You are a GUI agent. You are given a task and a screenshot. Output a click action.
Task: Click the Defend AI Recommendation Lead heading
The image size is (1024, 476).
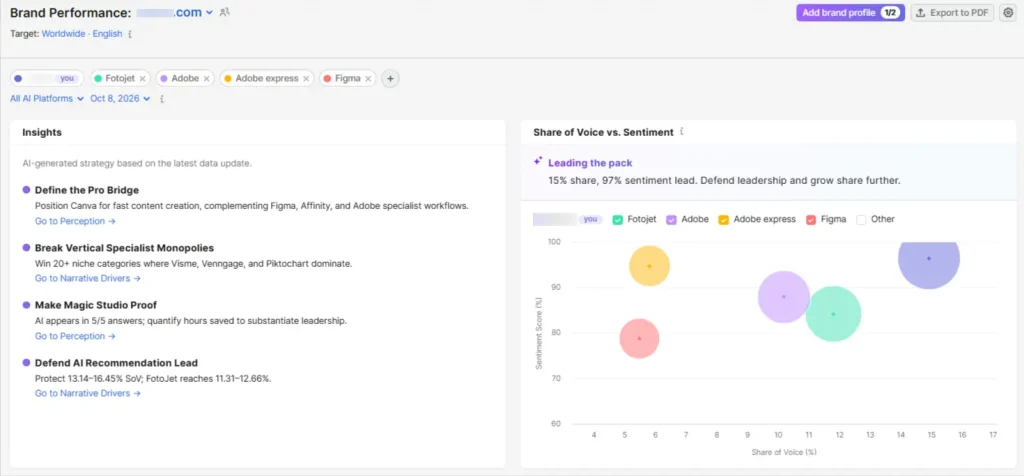click(x=116, y=363)
